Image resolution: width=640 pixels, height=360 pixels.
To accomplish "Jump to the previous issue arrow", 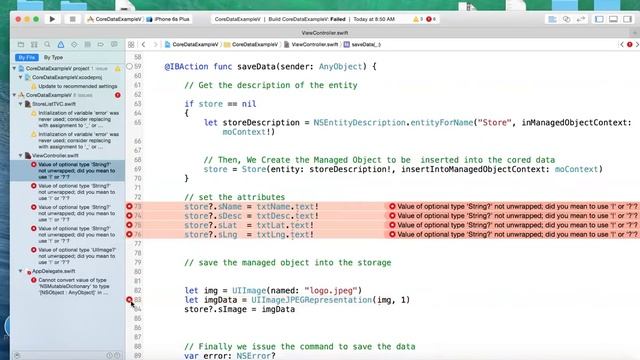I will point(622,44).
